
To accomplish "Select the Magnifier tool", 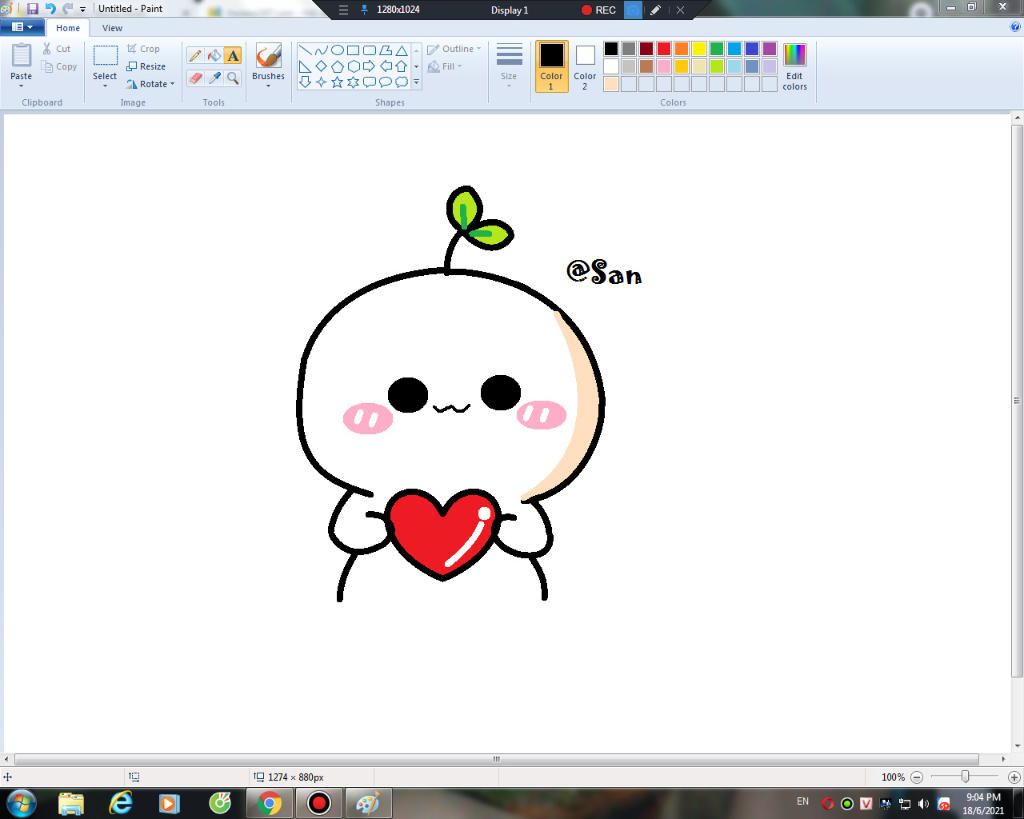I will point(233,78).
